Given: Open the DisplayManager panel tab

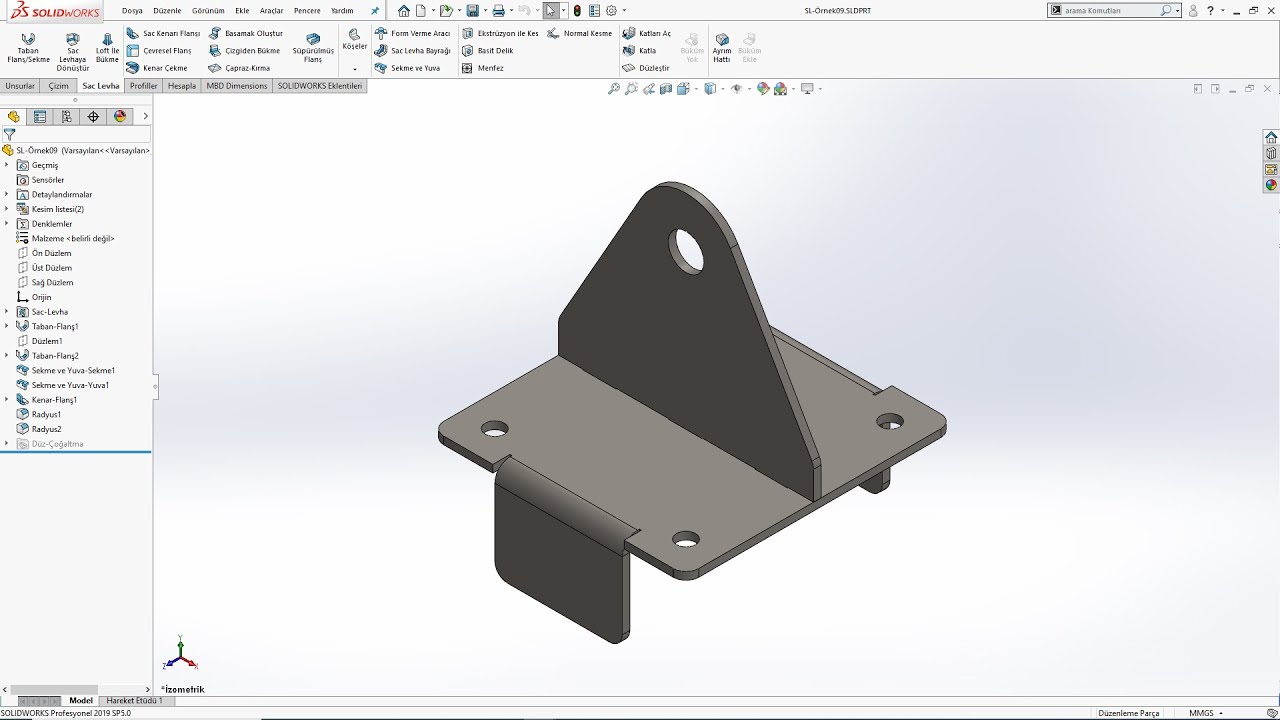Looking at the screenshot, I should tap(120, 116).
